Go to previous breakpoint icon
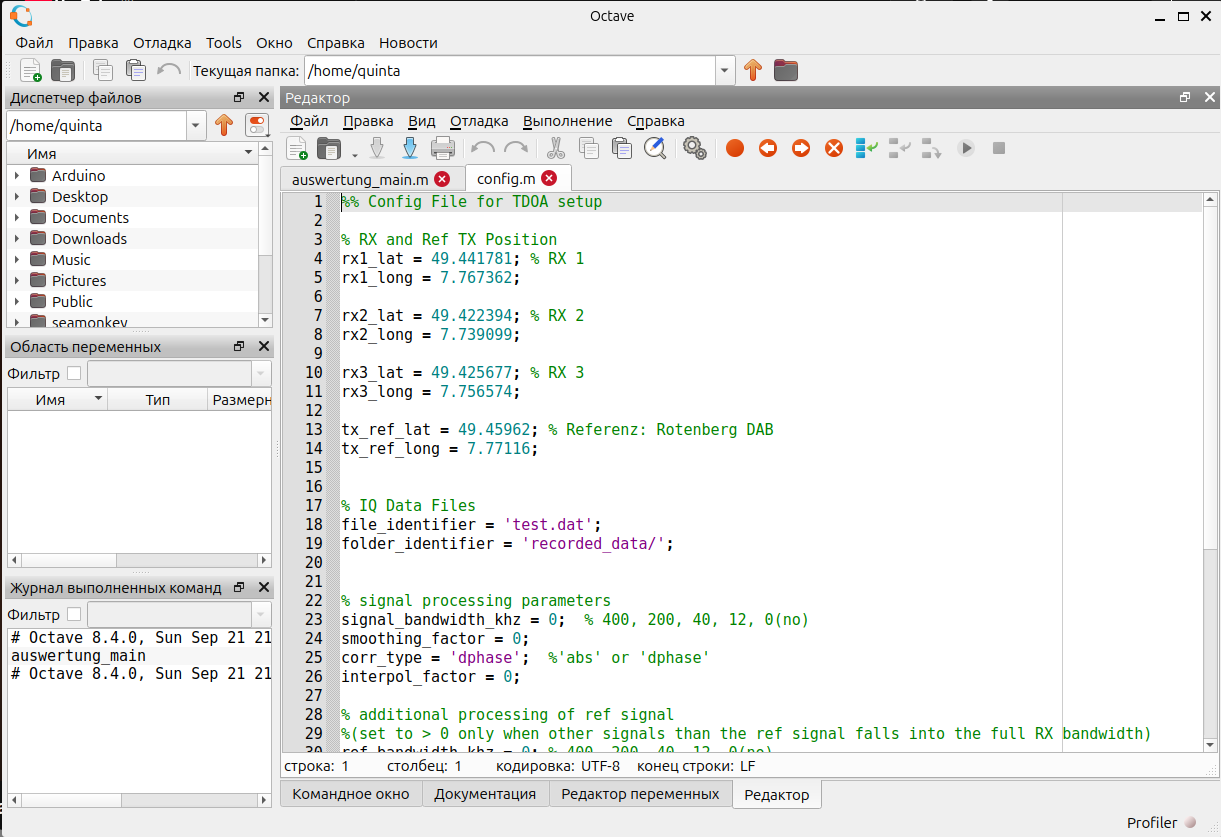This screenshot has height=837, width=1221. click(768, 148)
